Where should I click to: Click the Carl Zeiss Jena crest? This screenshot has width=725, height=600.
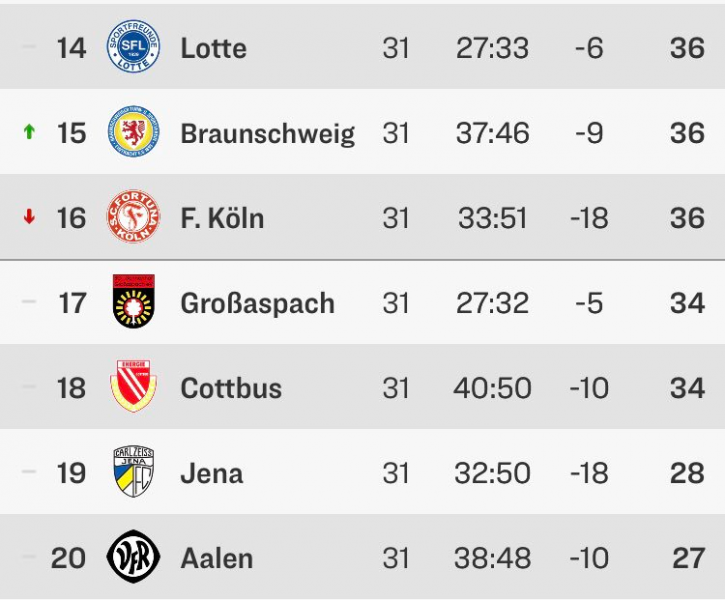click(x=133, y=472)
